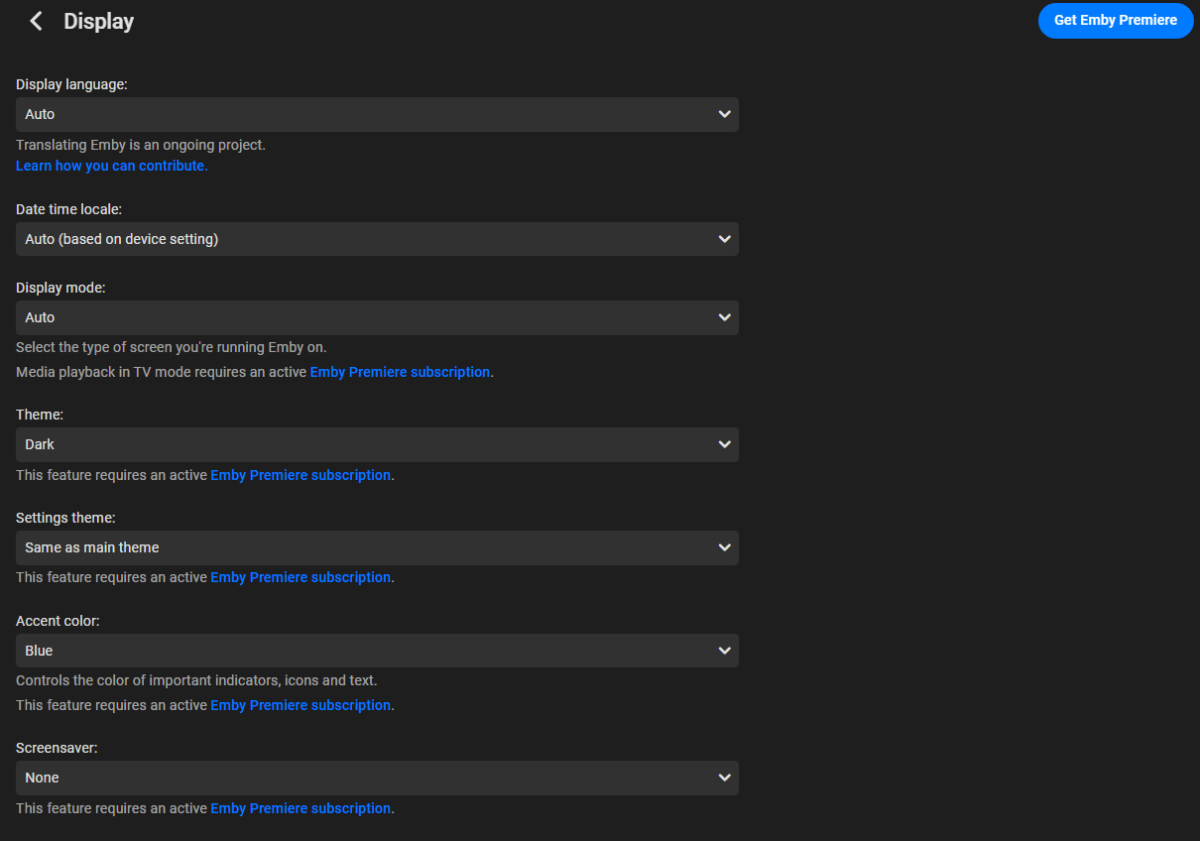Open the Screensaver dropdown set to None
1200x841 pixels.
pyautogui.click(x=377, y=777)
